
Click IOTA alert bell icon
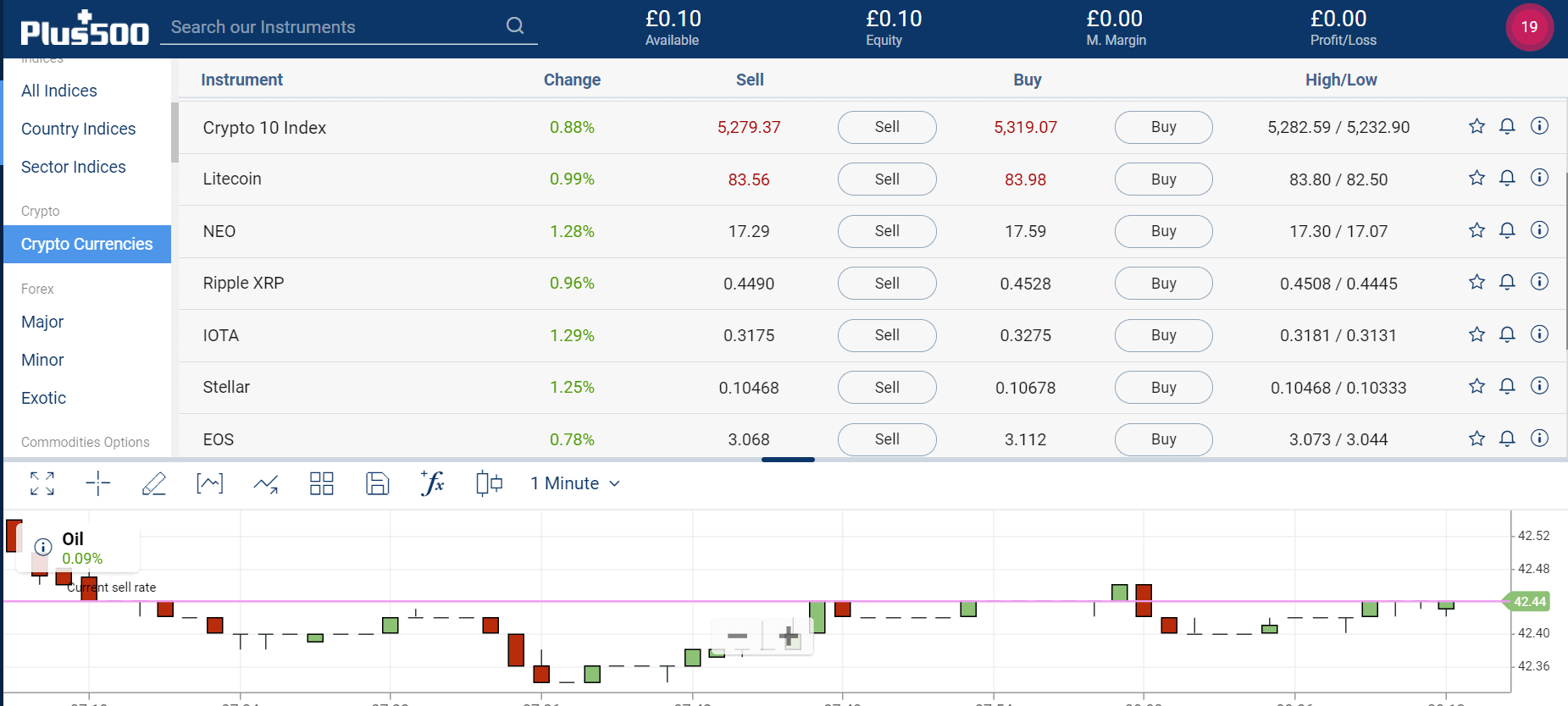coord(1507,334)
